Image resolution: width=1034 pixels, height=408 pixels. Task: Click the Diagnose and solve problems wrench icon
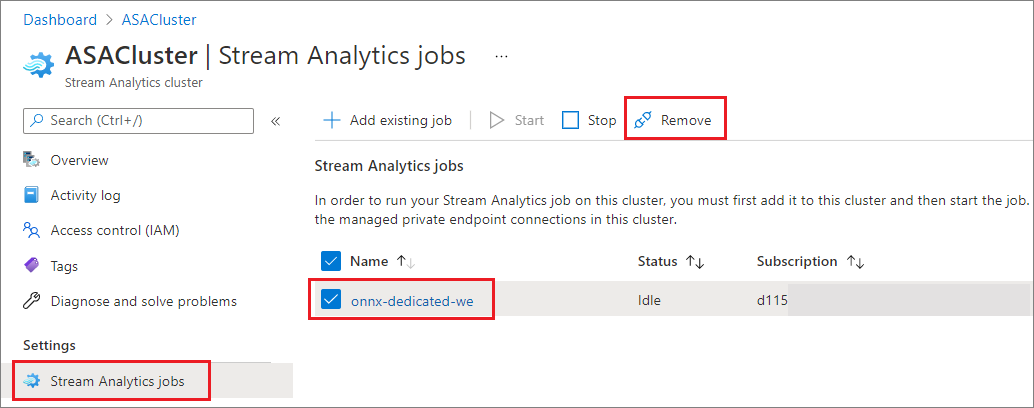(31, 301)
